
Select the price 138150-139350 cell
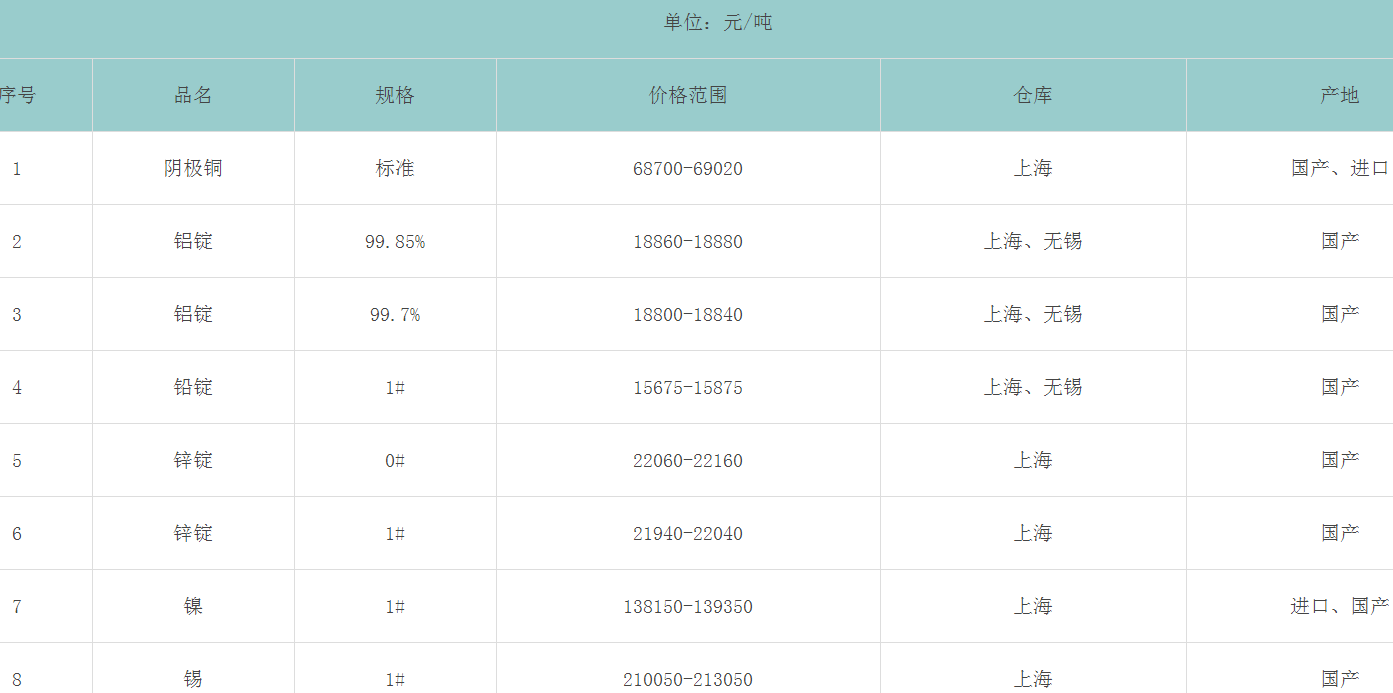click(688, 607)
